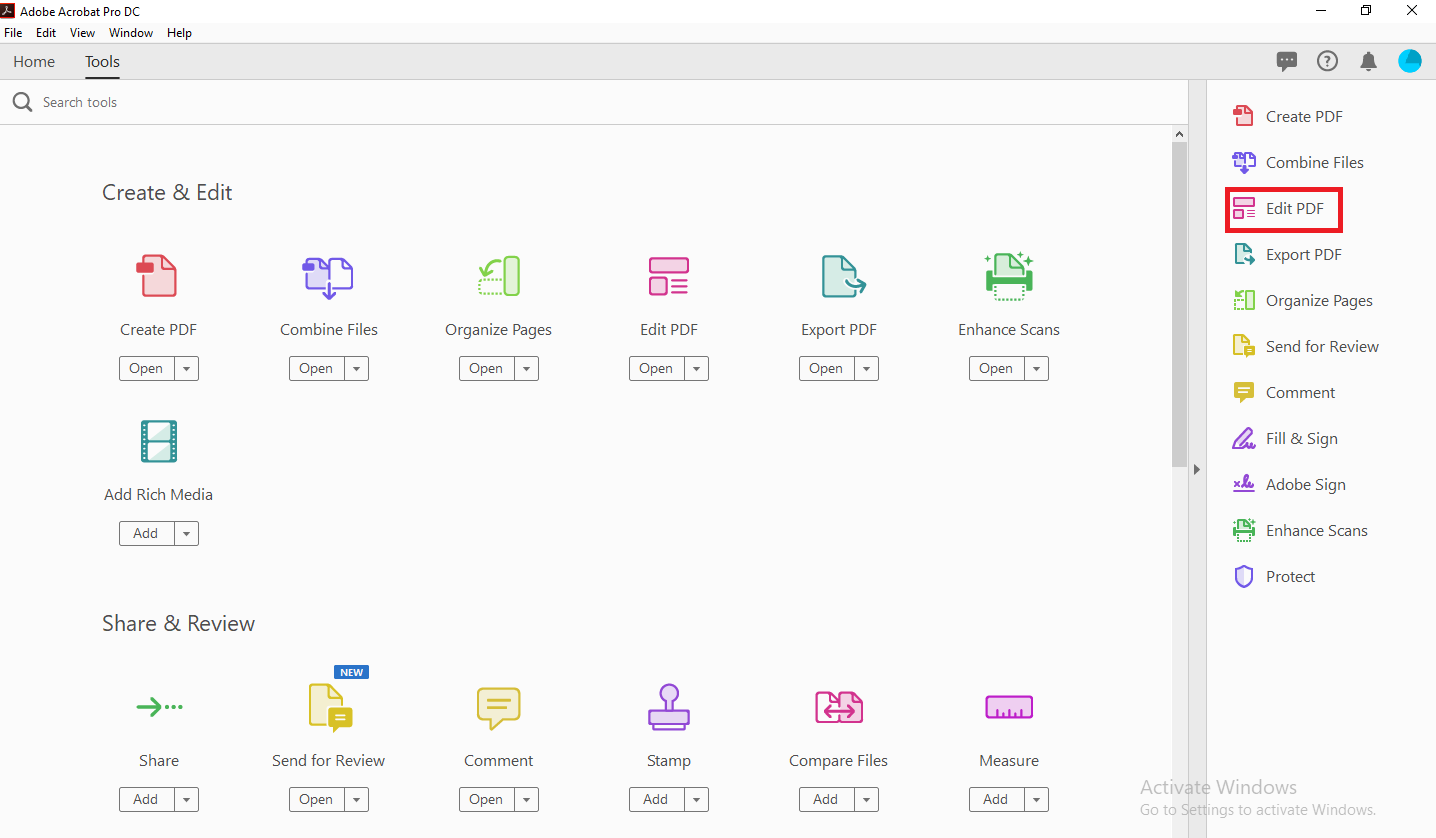
Task: Expand the Export PDF Open dropdown arrow
Action: click(x=866, y=368)
